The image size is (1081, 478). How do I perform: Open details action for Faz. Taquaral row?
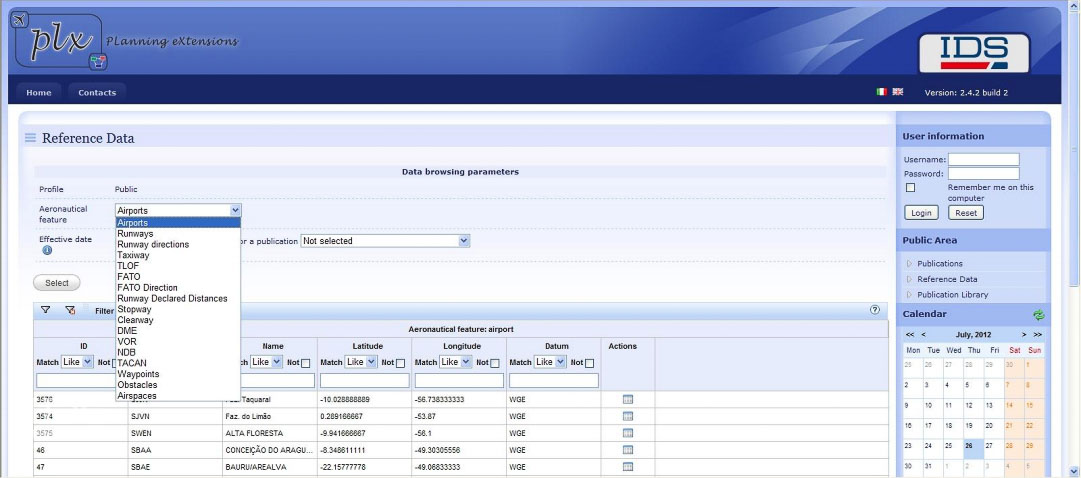627,399
